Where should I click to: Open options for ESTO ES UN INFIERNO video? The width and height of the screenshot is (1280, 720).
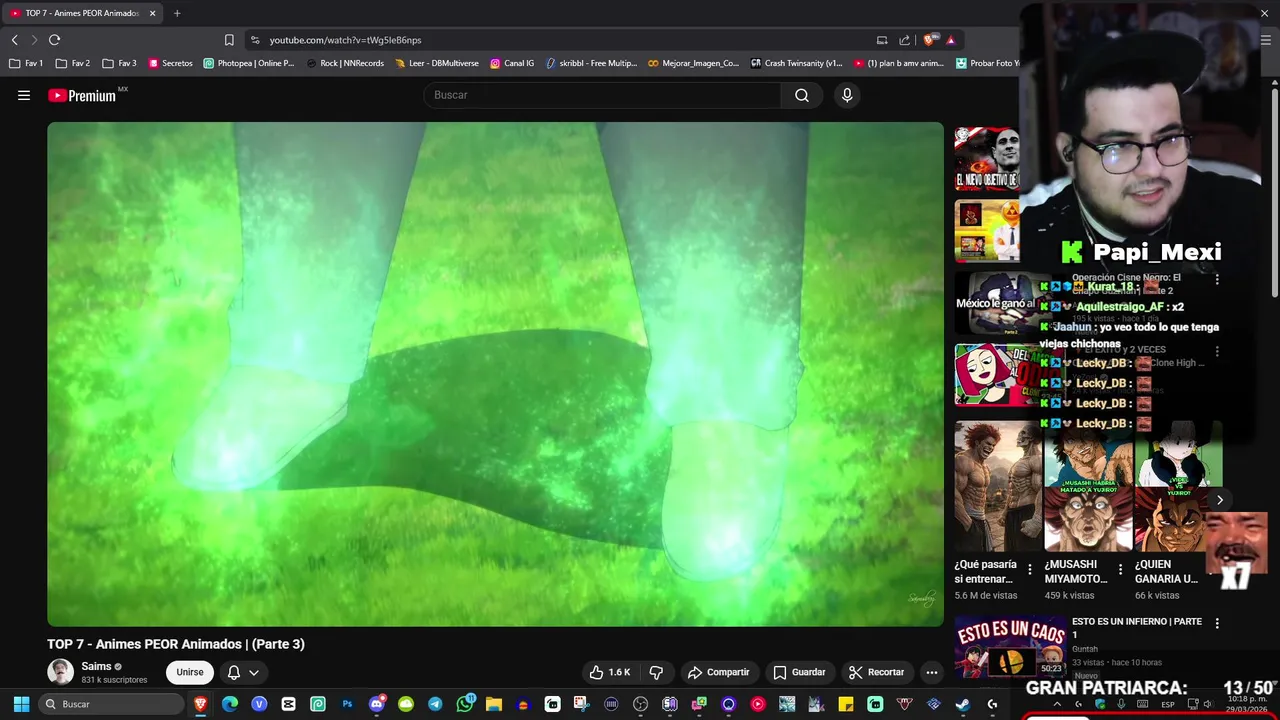(x=1217, y=623)
